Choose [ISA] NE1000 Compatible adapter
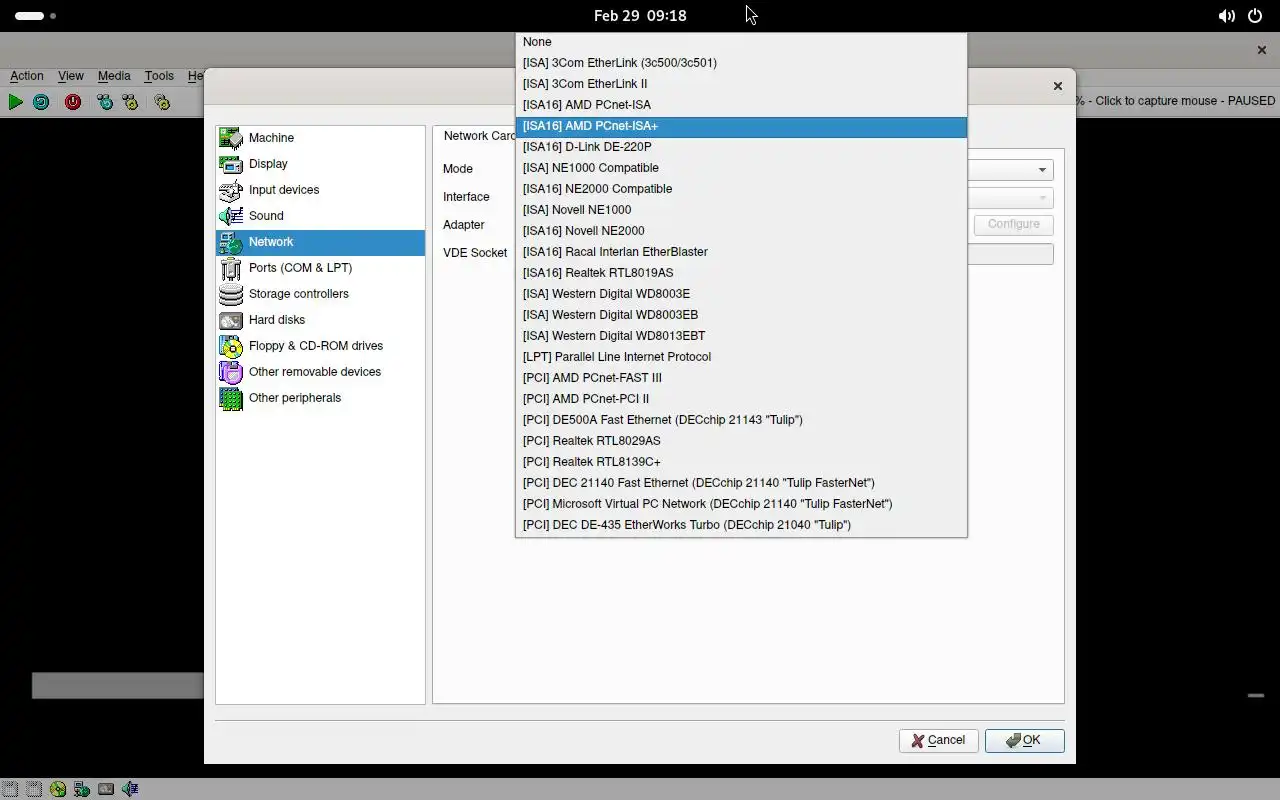The width and height of the screenshot is (1280, 800). point(741,168)
